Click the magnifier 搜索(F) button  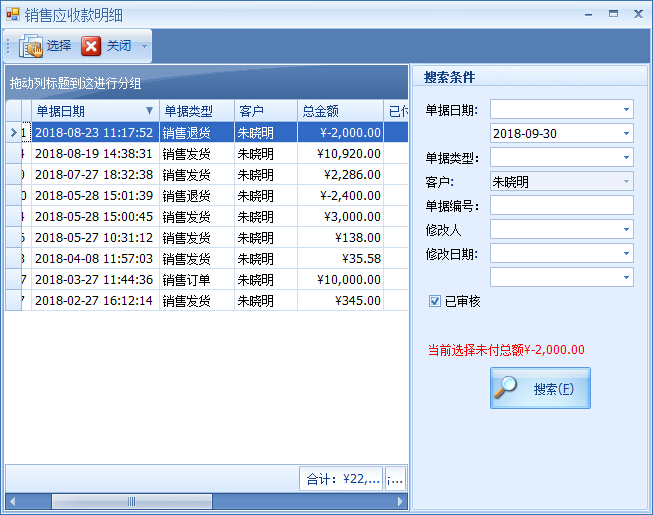click(x=540, y=388)
